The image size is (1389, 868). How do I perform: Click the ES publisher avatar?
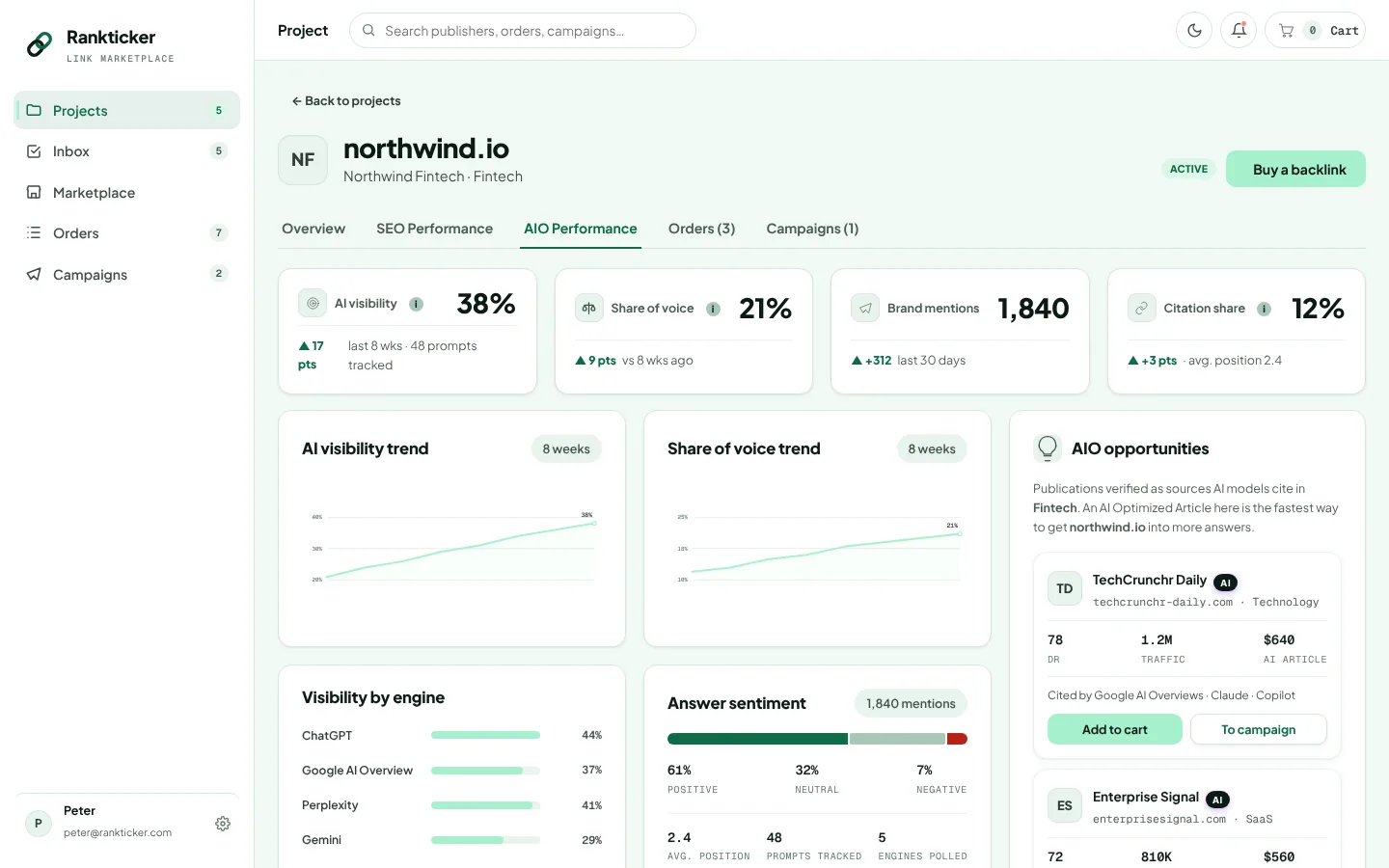coord(1065,805)
